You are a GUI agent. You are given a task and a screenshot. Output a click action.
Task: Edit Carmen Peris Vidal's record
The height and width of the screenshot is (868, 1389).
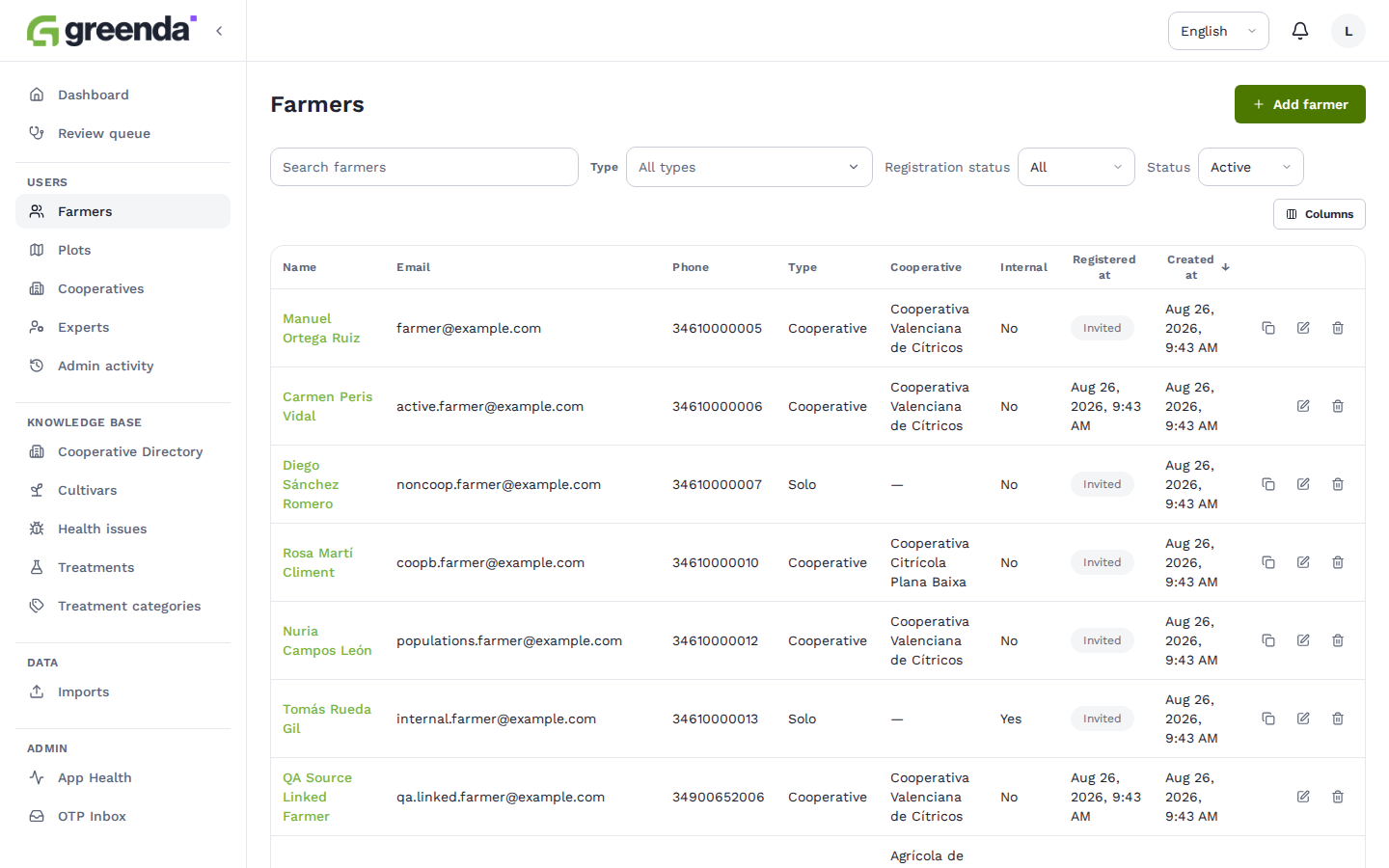pos(1303,406)
